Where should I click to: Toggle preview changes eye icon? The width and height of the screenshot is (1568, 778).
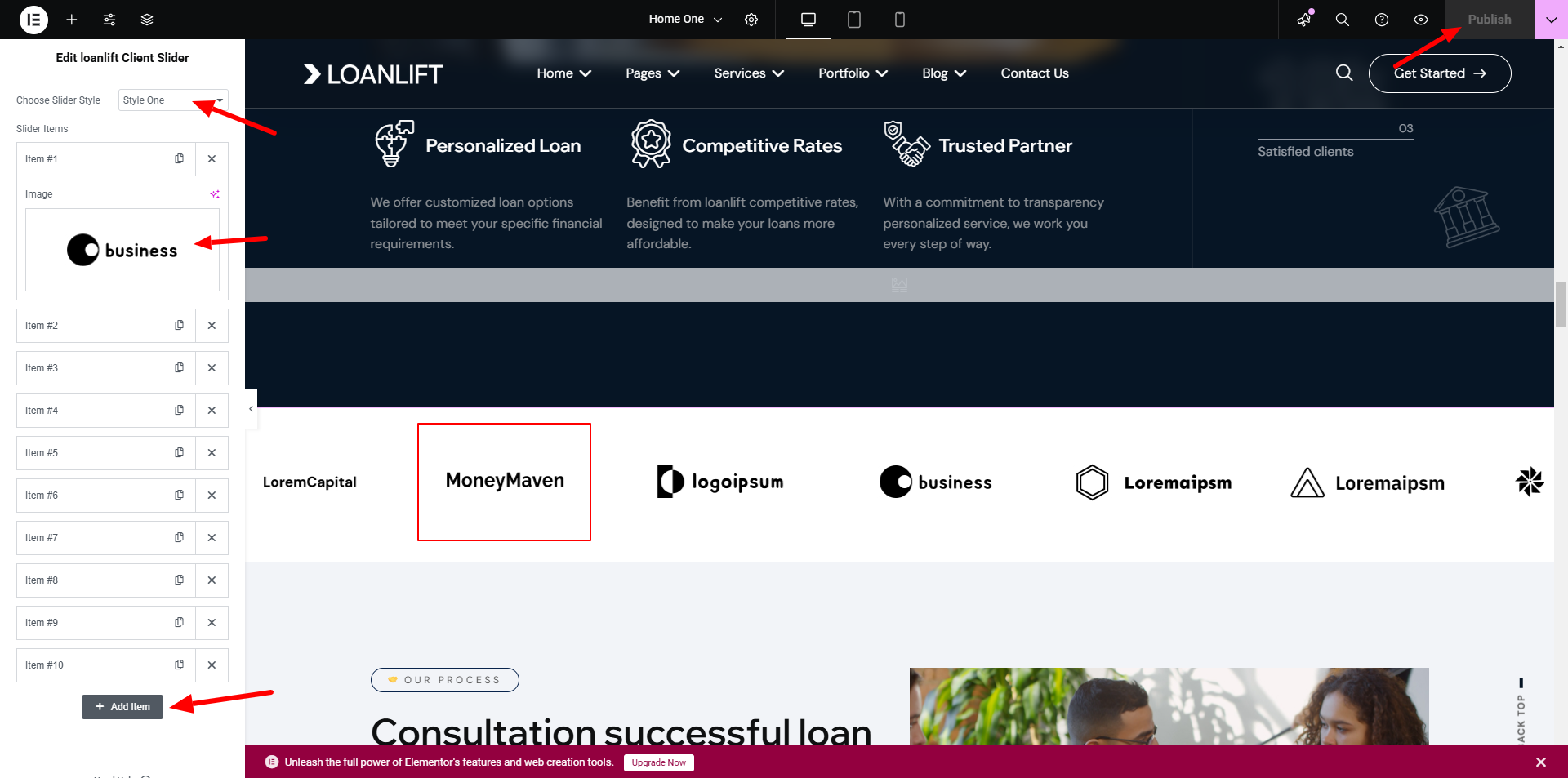click(1421, 20)
